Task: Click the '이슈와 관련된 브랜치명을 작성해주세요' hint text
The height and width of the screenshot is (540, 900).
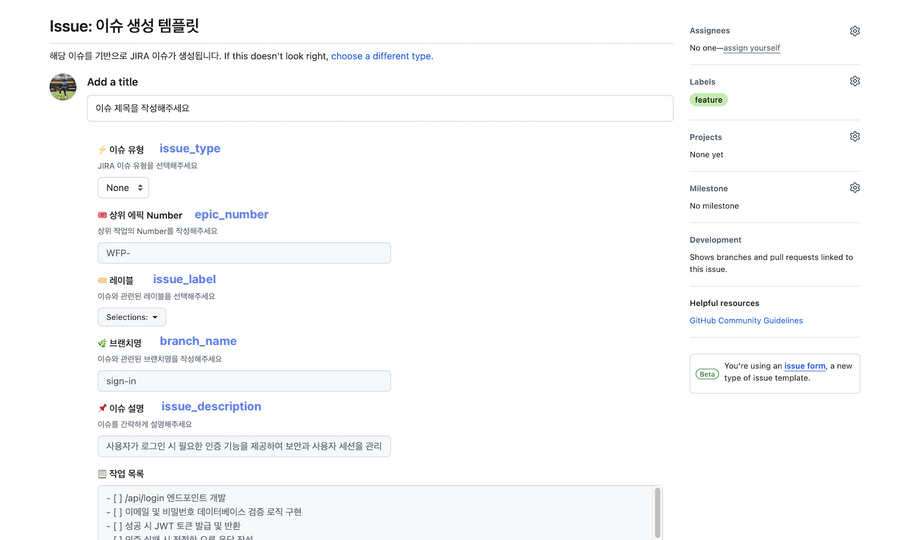Action: click(x=160, y=359)
